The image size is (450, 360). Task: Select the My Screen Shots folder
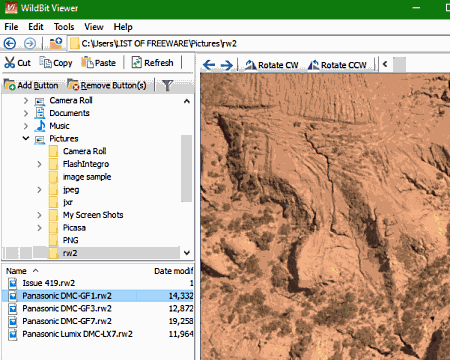pyautogui.click(x=93, y=215)
